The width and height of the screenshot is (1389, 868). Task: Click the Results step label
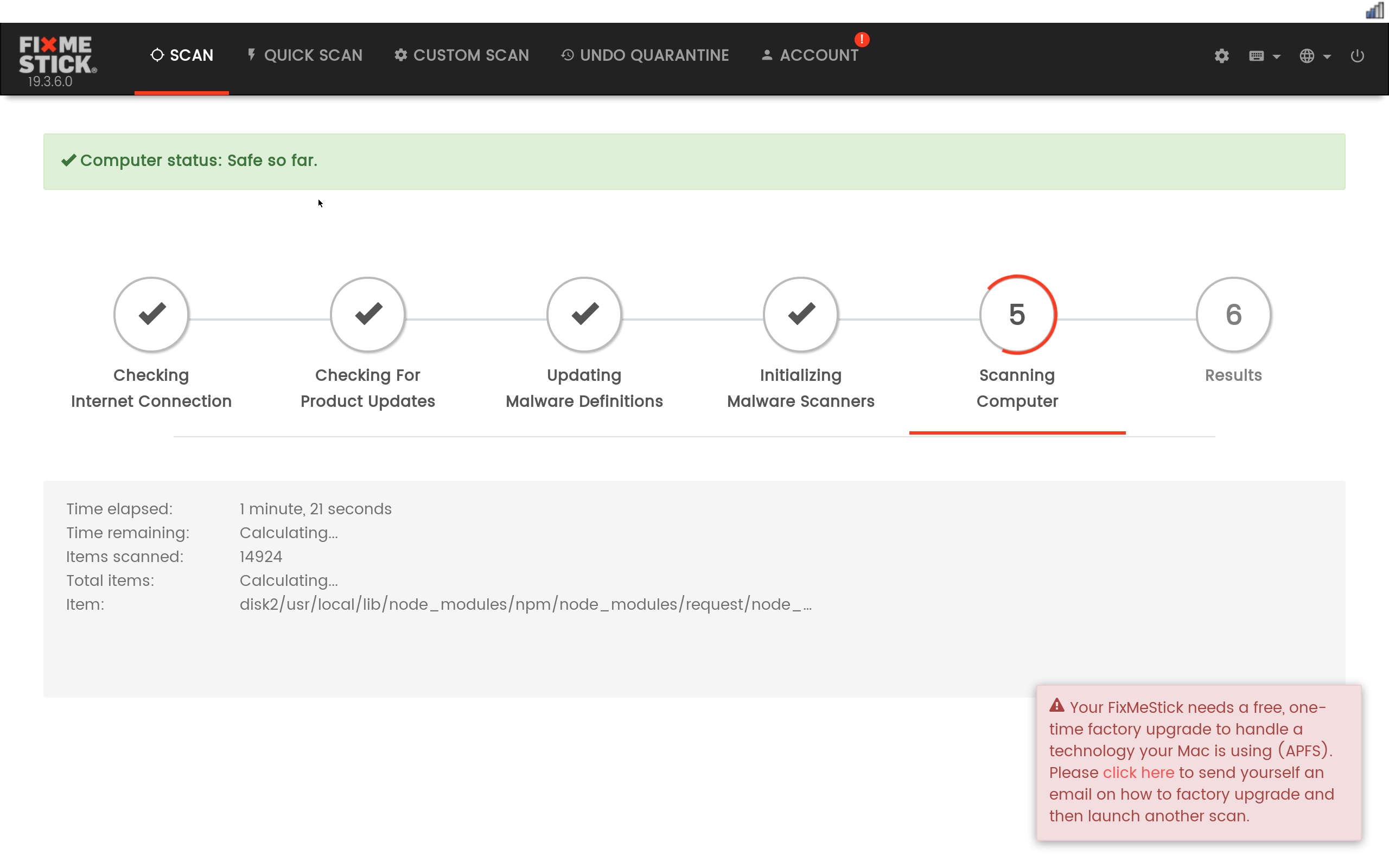point(1233,375)
